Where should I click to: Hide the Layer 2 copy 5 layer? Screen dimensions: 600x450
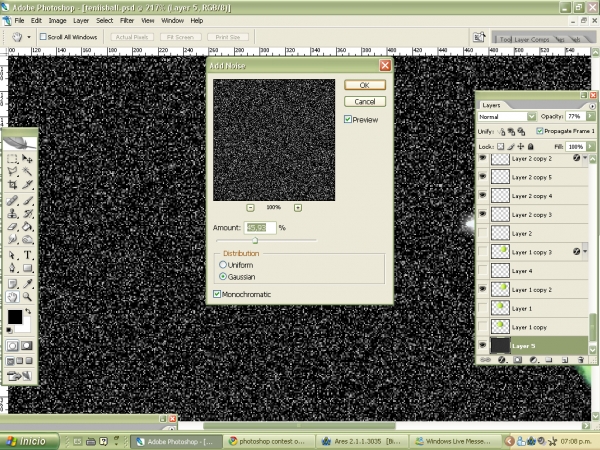point(483,176)
